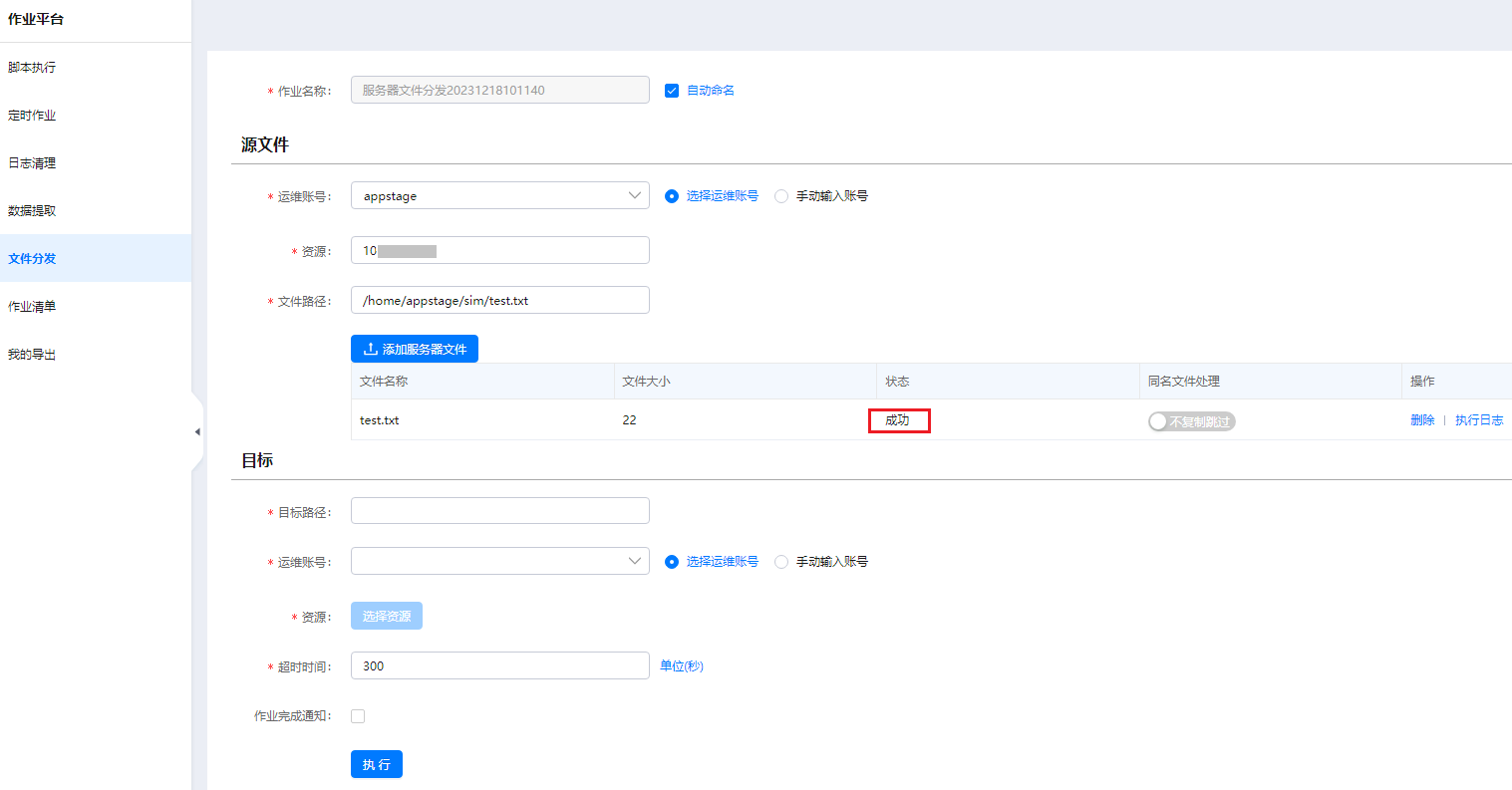Navigate to 数据提取 menu item
This screenshot has height=790, width=1512.
tap(32, 211)
